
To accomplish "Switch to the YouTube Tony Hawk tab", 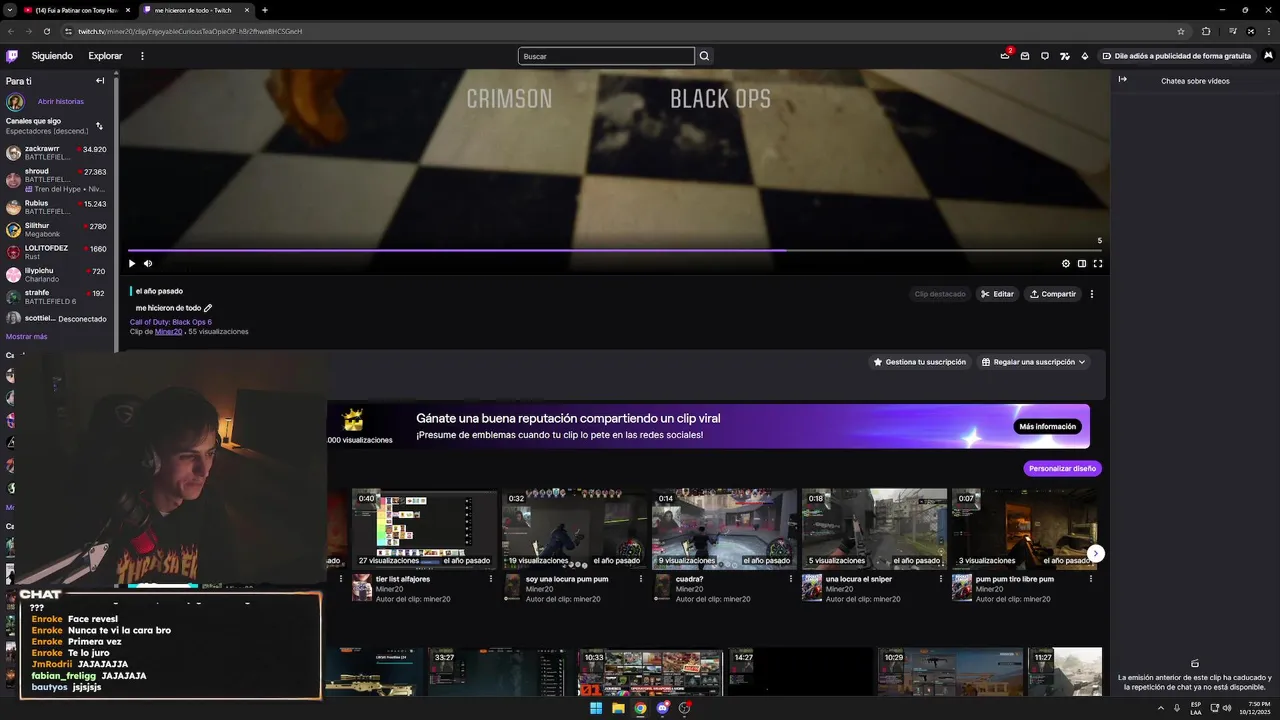I will coord(76,10).
